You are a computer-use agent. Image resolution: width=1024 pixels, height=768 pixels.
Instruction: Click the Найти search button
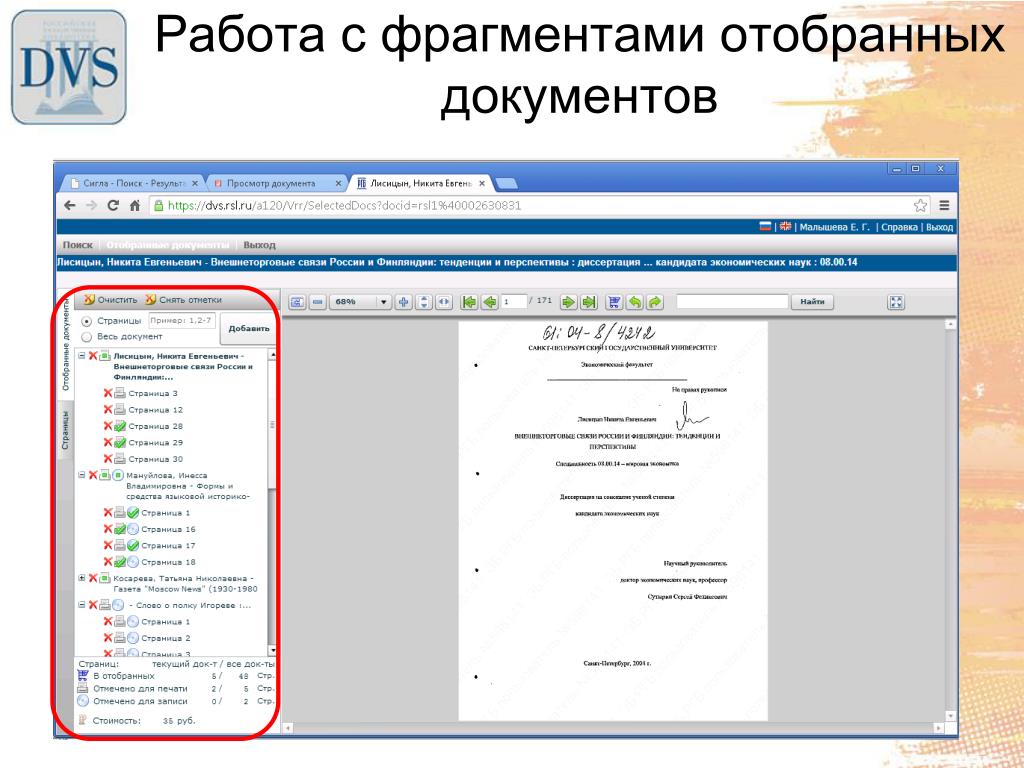pos(812,302)
